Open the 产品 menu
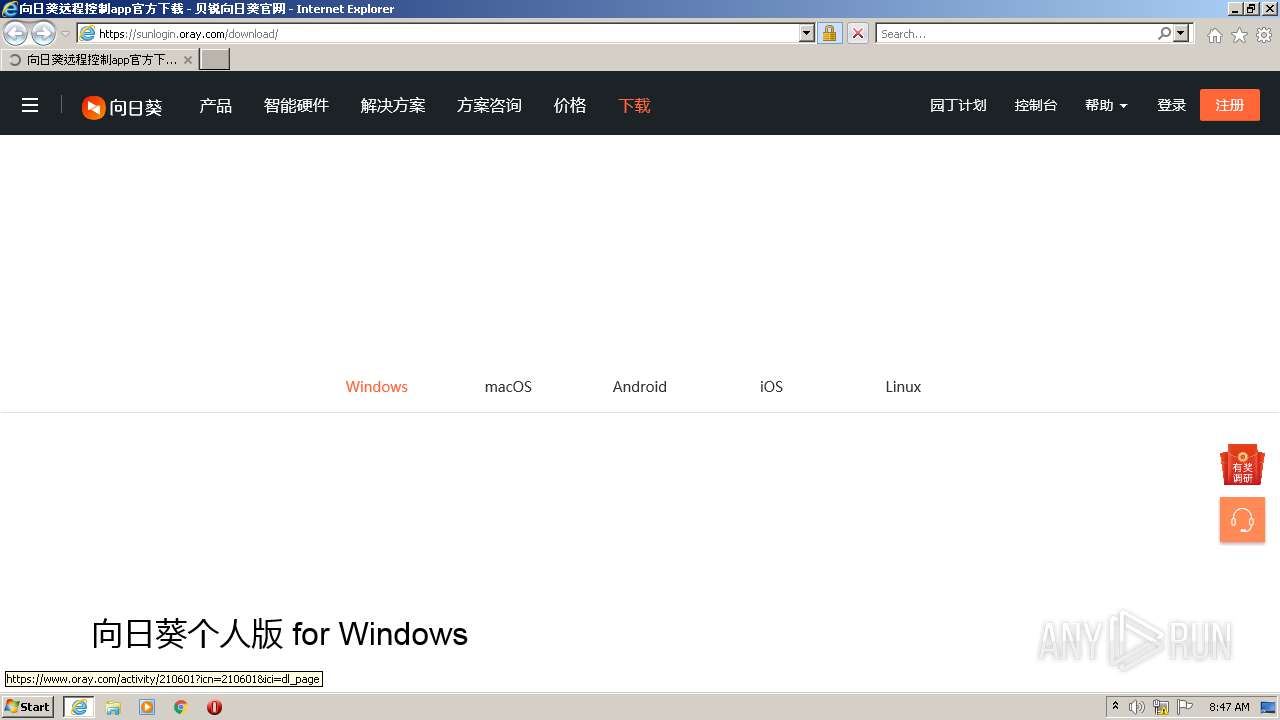The image size is (1280, 720). (215, 105)
